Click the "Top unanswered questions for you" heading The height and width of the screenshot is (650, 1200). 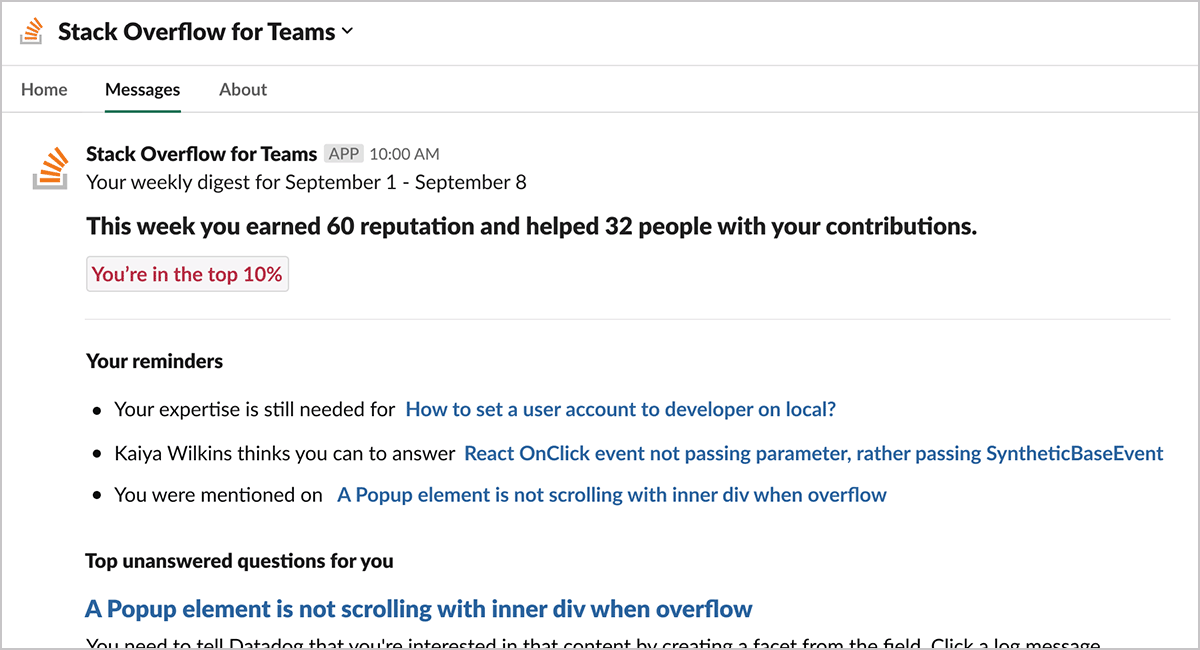click(239, 561)
